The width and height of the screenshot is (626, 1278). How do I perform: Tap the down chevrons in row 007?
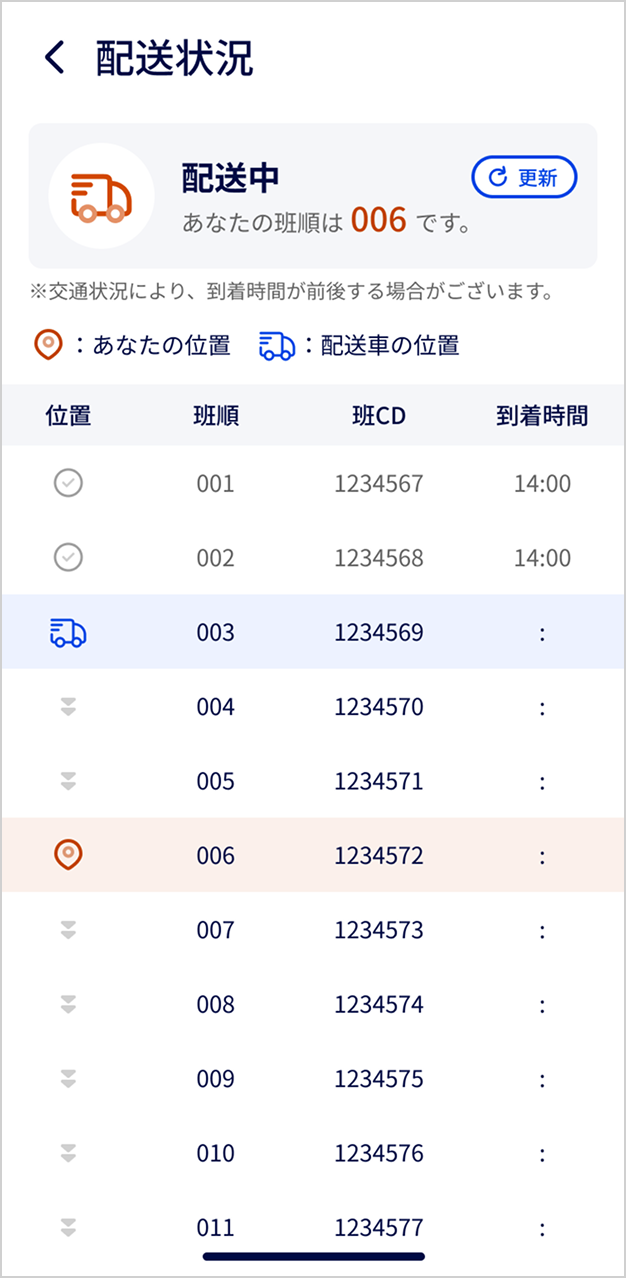pyautogui.click(x=68, y=930)
